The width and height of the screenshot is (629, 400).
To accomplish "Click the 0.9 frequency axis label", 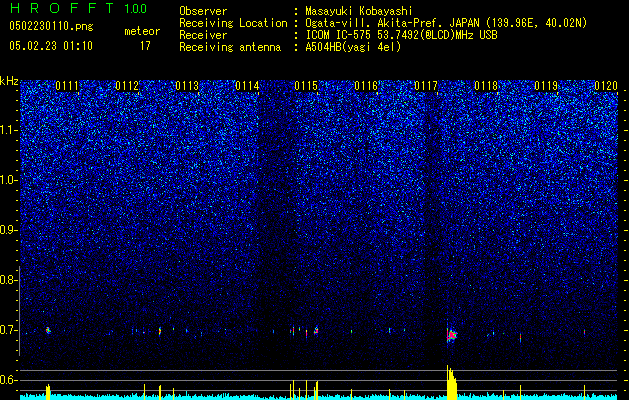I will pos(9,230).
